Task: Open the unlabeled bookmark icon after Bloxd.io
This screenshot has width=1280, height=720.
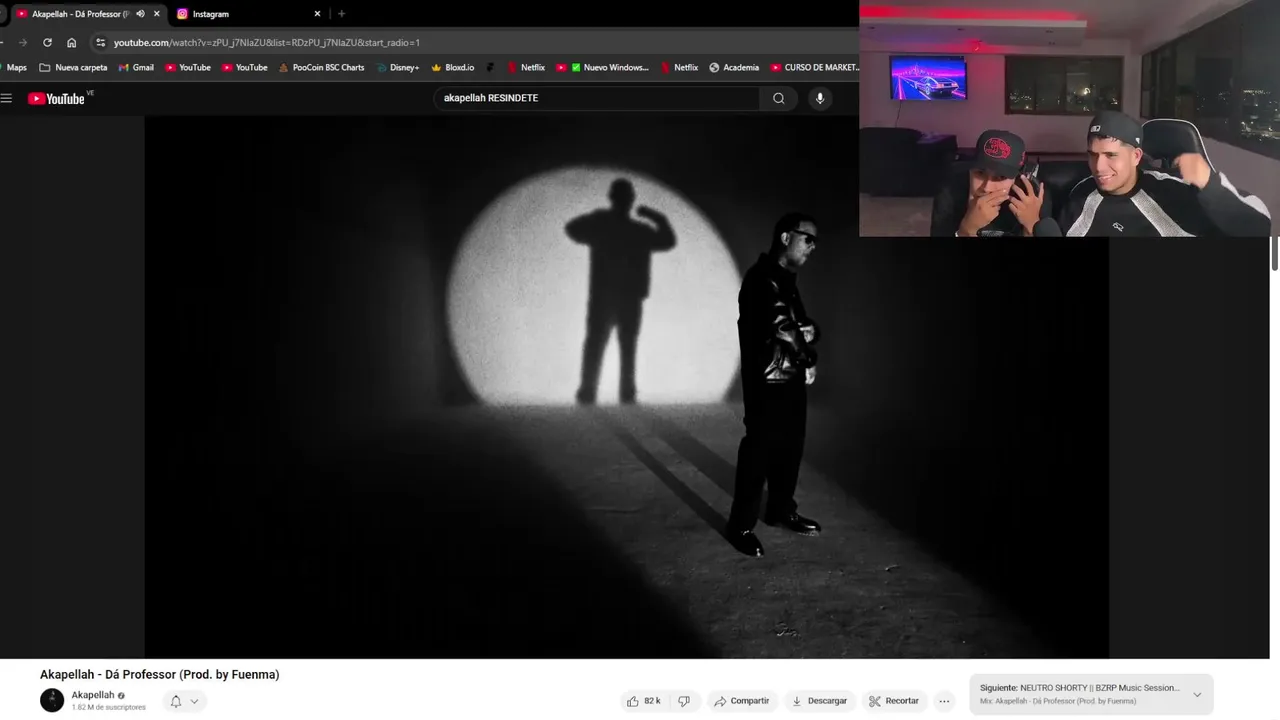Action: [490, 68]
